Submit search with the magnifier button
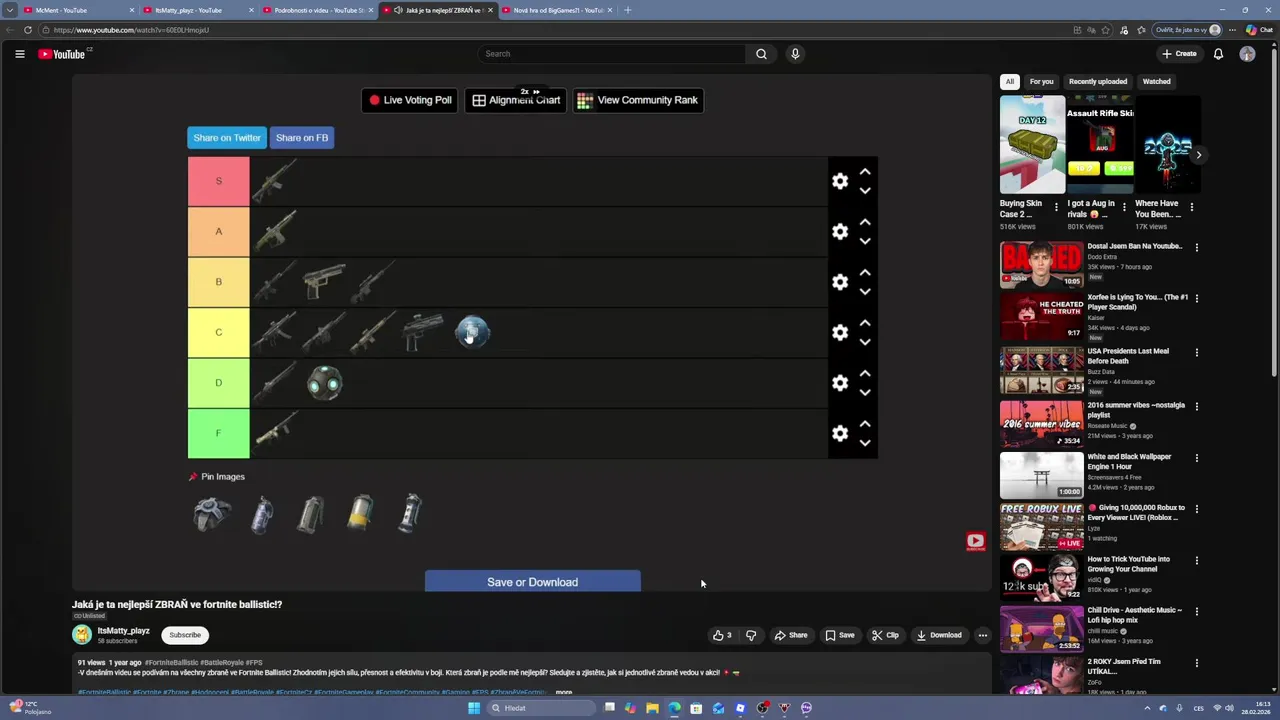This screenshot has width=1280, height=720. 761,54
